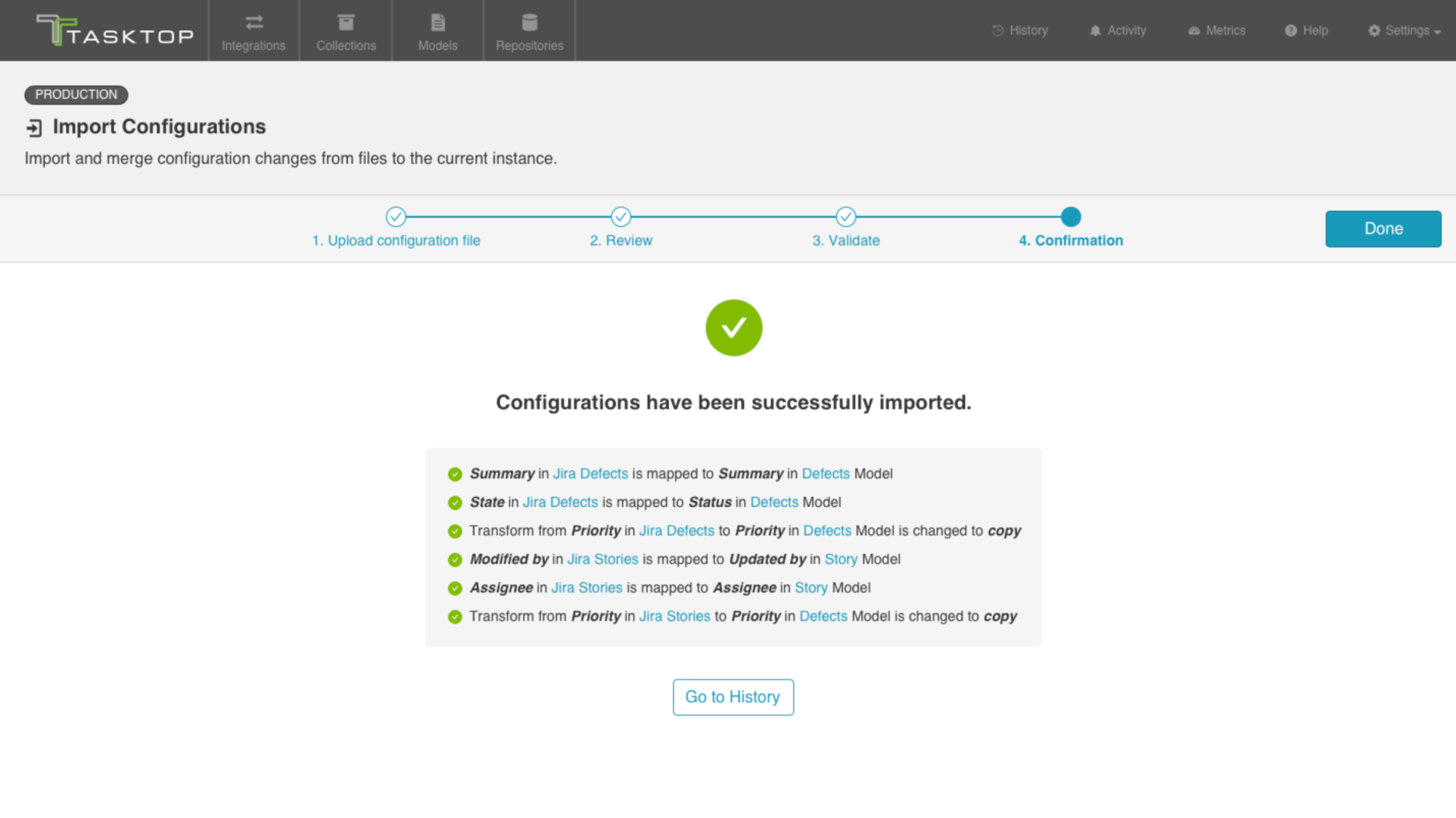
Task: Open the Activity notifications
Action: tap(1118, 30)
